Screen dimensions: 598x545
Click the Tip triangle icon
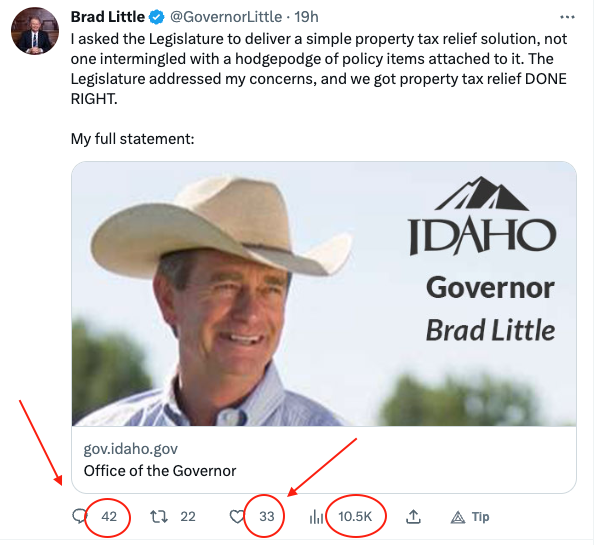coord(458,517)
